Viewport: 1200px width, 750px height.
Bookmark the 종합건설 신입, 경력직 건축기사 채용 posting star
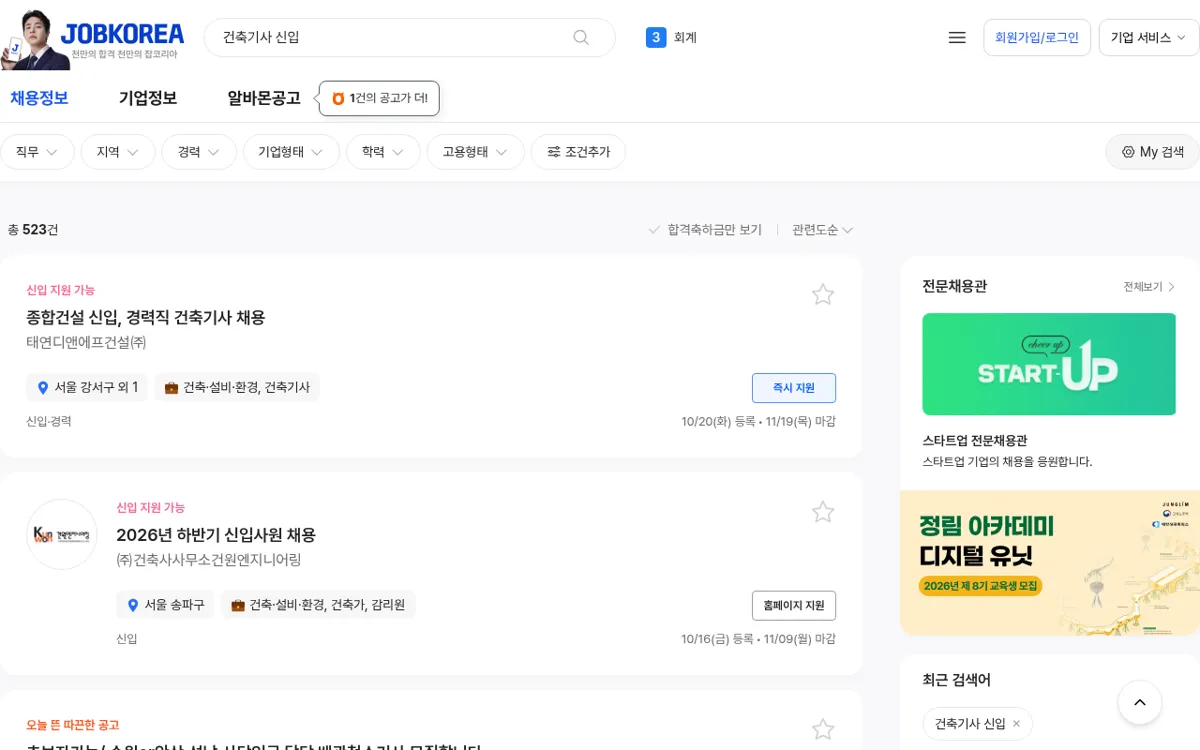[823, 294]
